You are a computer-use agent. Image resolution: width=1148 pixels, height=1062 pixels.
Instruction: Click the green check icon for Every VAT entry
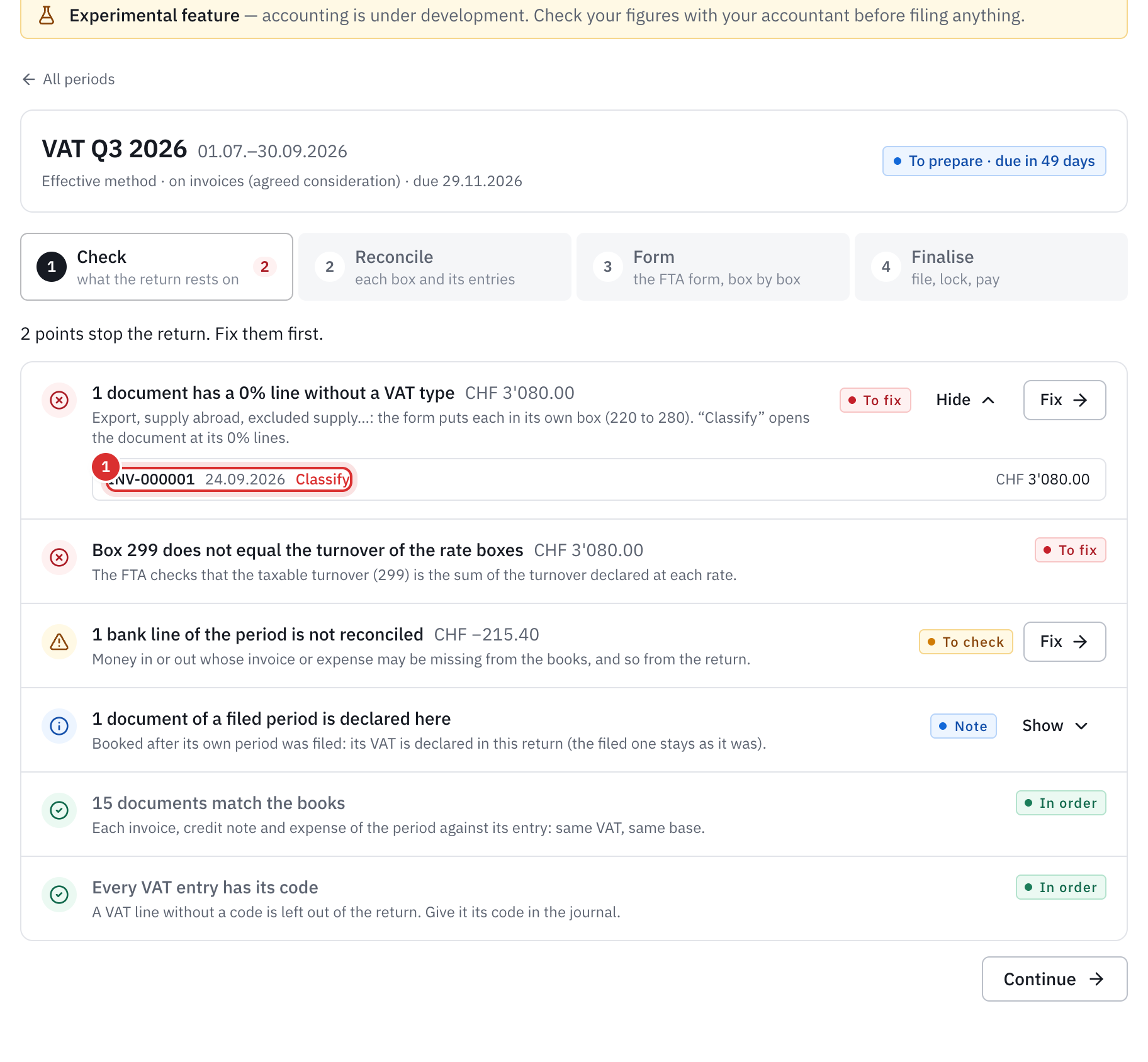(x=59, y=895)
